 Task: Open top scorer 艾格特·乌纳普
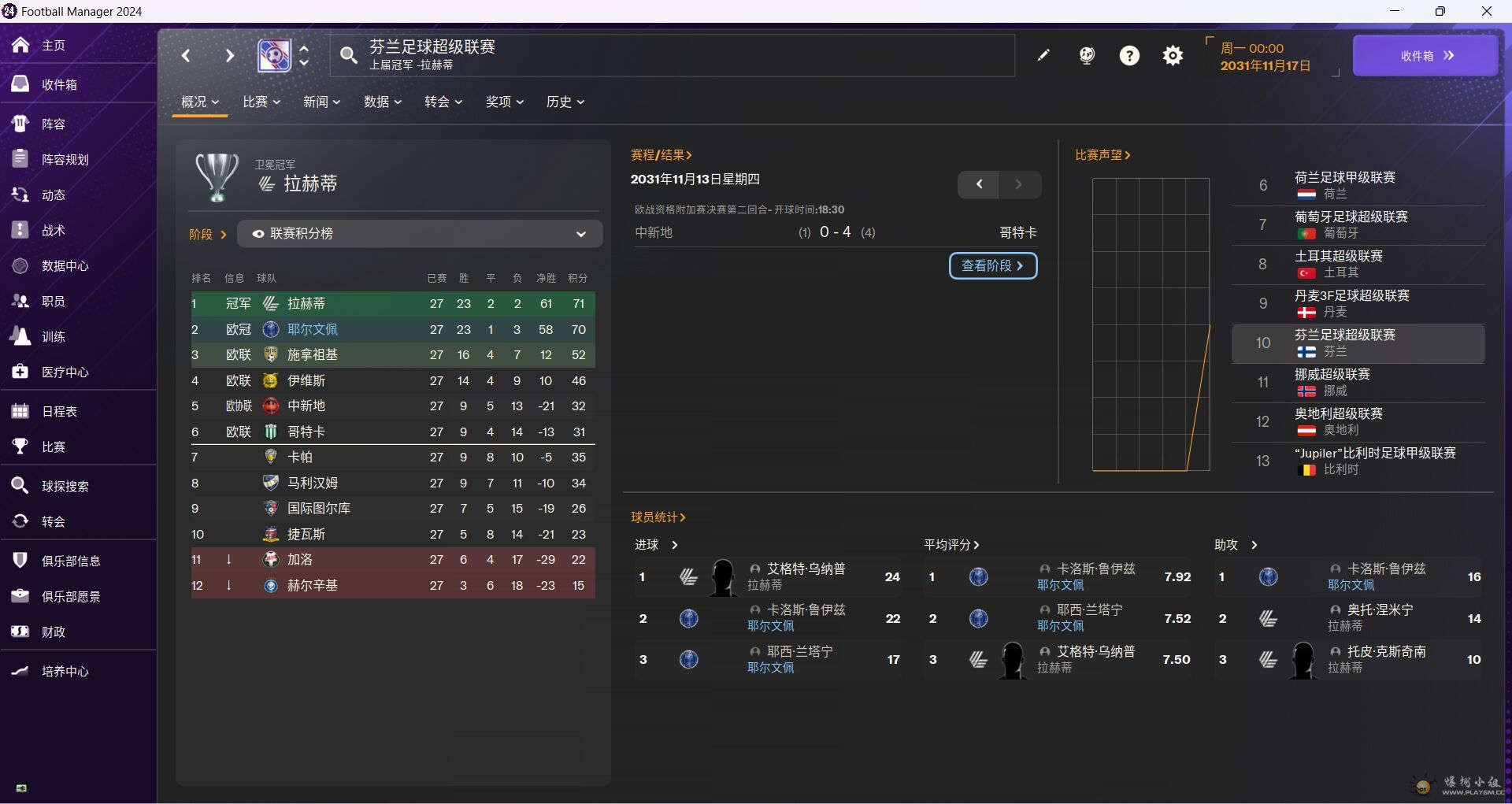(x=806, y=569)
